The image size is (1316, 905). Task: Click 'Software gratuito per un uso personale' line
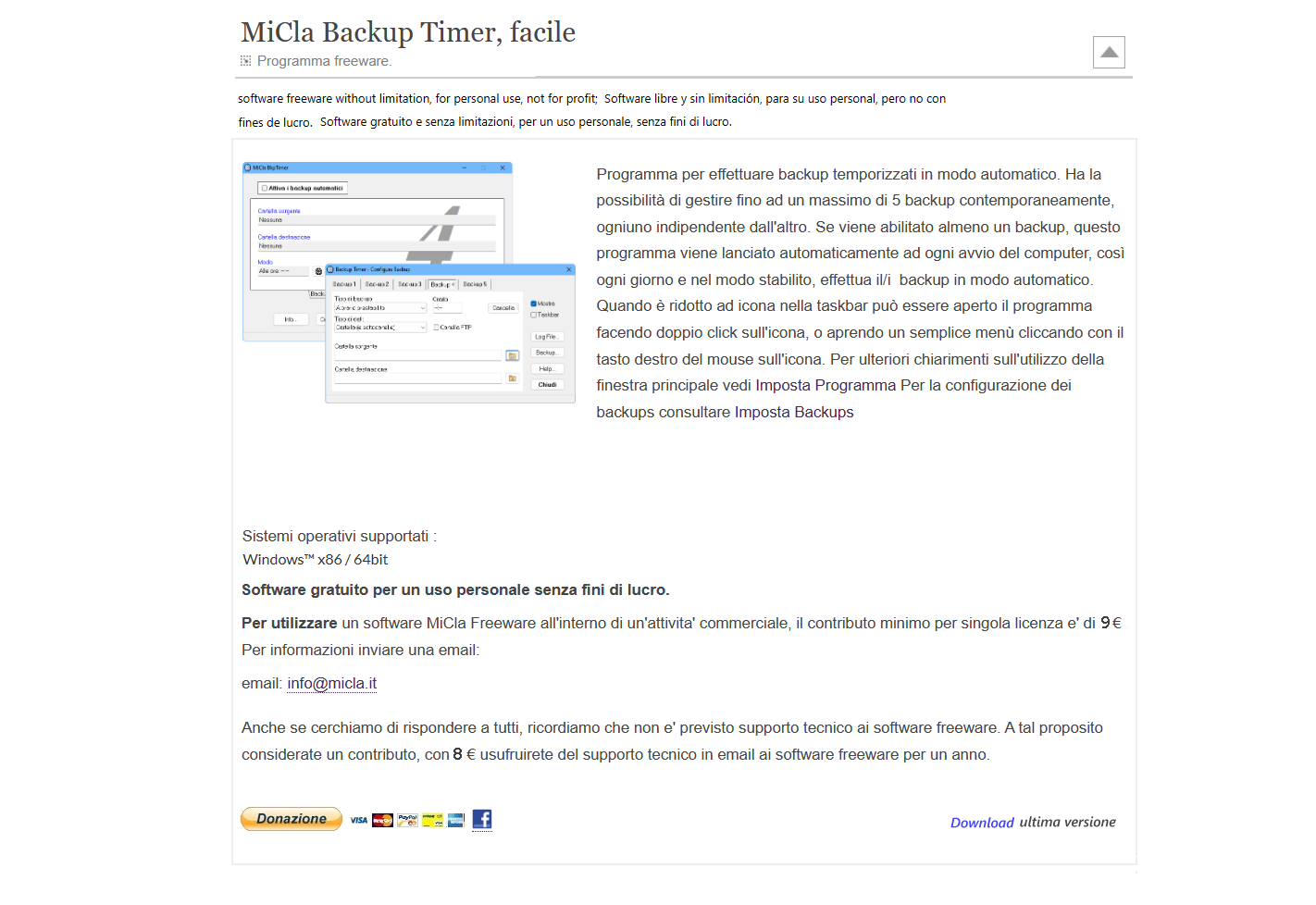pos(455,589)
